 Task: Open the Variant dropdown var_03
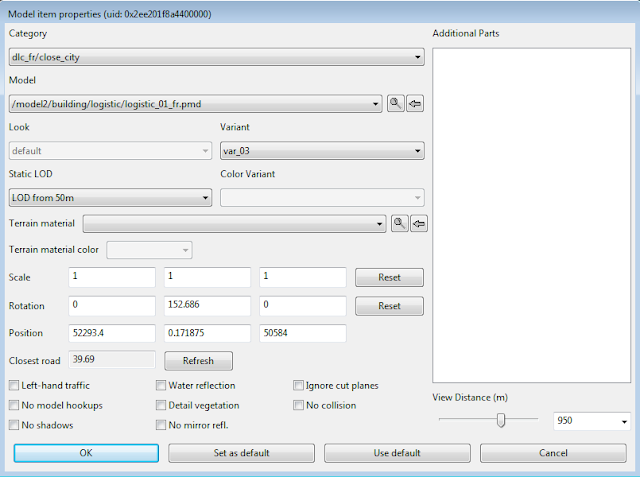(322, 151)
